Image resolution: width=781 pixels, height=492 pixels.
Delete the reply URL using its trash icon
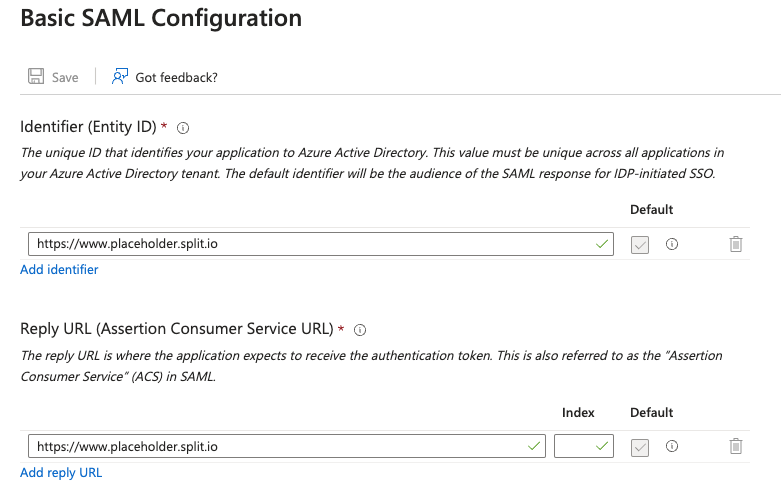(736, 446)
